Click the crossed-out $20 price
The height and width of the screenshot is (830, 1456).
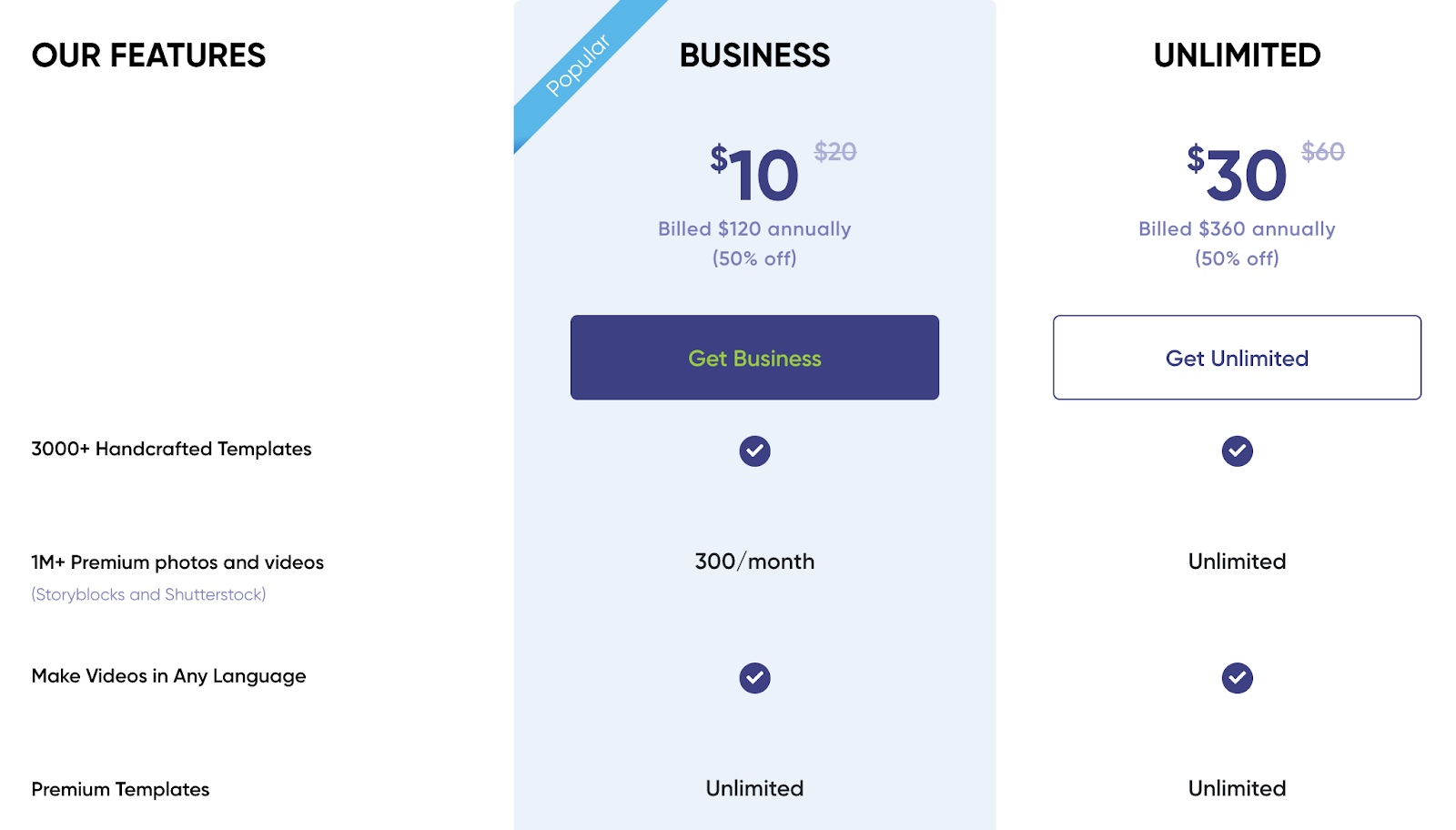pos(834,152)
